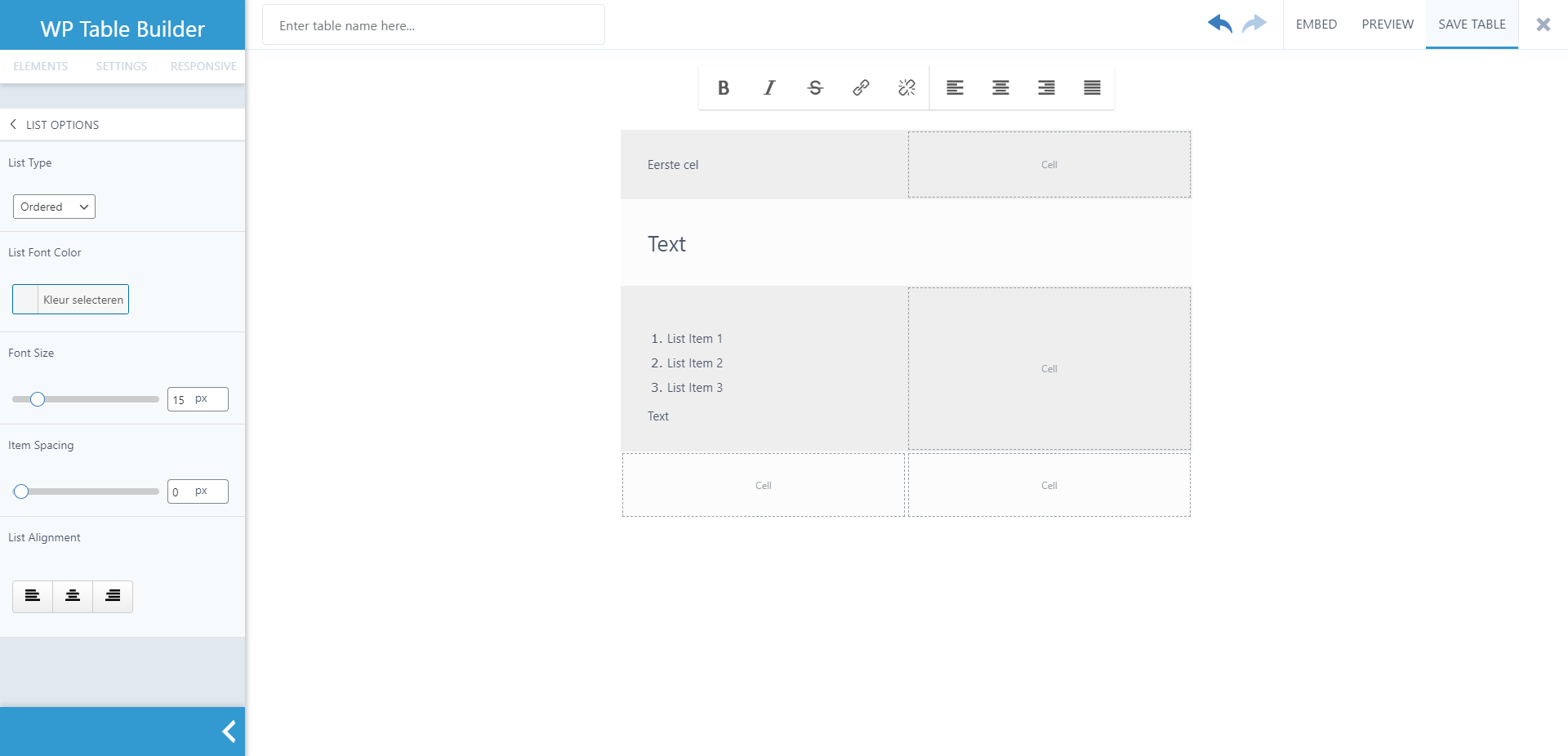
Task: Select the bottom-right empty cell
Action: (x=1049, y=485)
